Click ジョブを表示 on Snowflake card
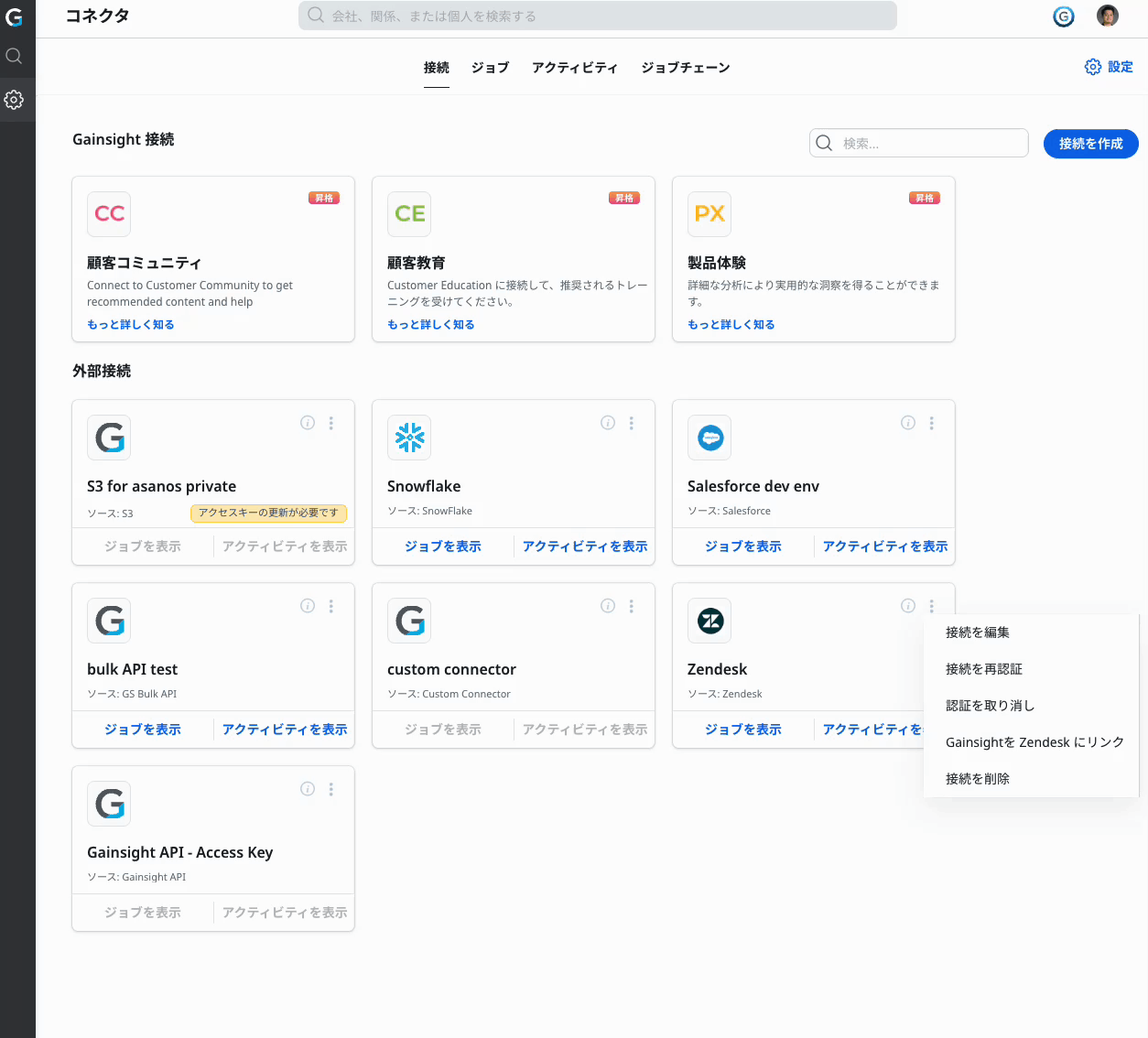Image resolution: width=1148 pixels, height=1038 pixels. pos(443,546)
